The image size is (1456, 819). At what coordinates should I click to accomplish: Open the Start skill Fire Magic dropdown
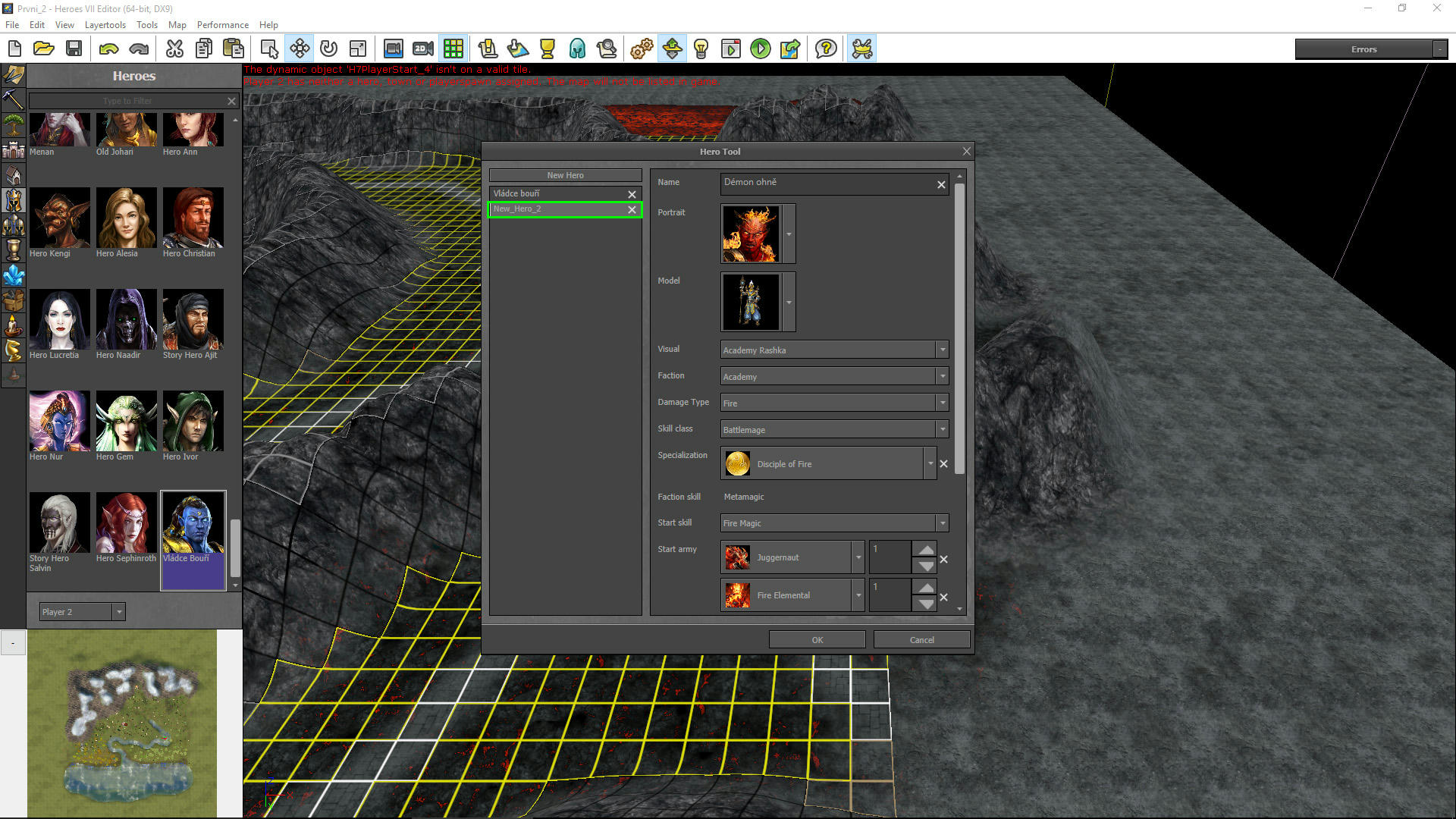(x=834, y=522)
